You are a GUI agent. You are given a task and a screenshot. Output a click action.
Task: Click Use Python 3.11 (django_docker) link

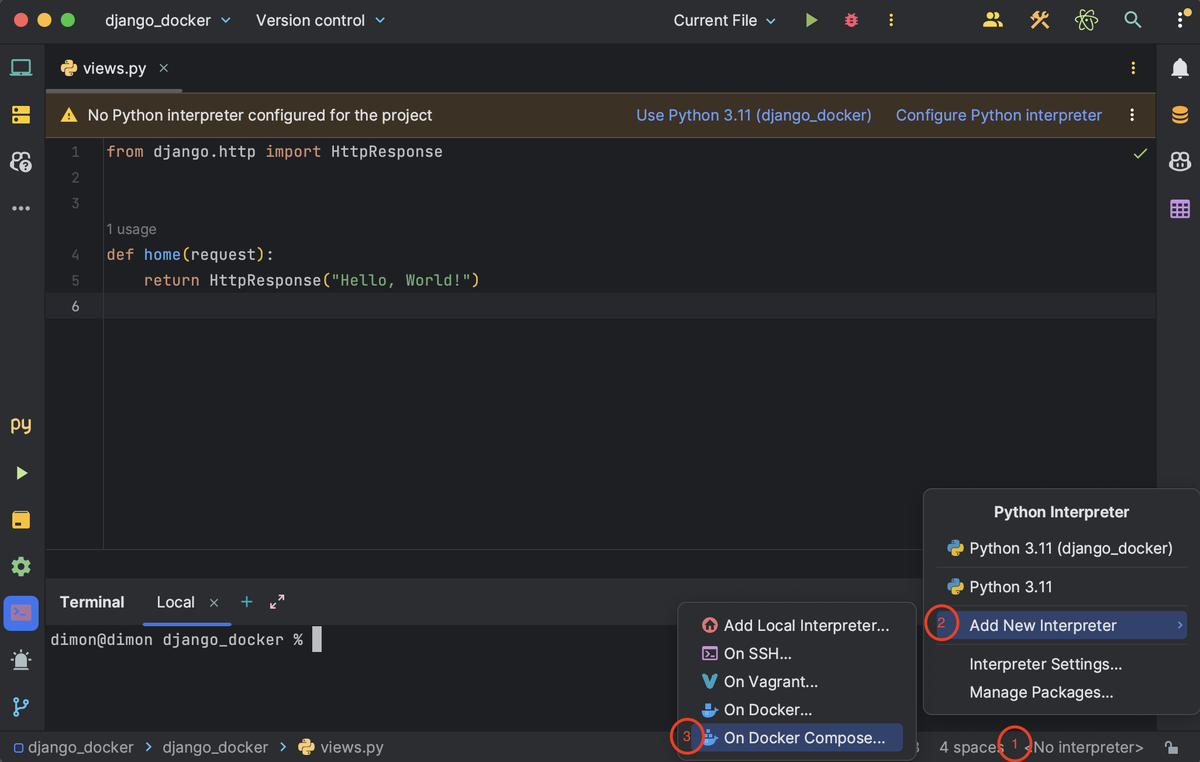pos(754,115)
